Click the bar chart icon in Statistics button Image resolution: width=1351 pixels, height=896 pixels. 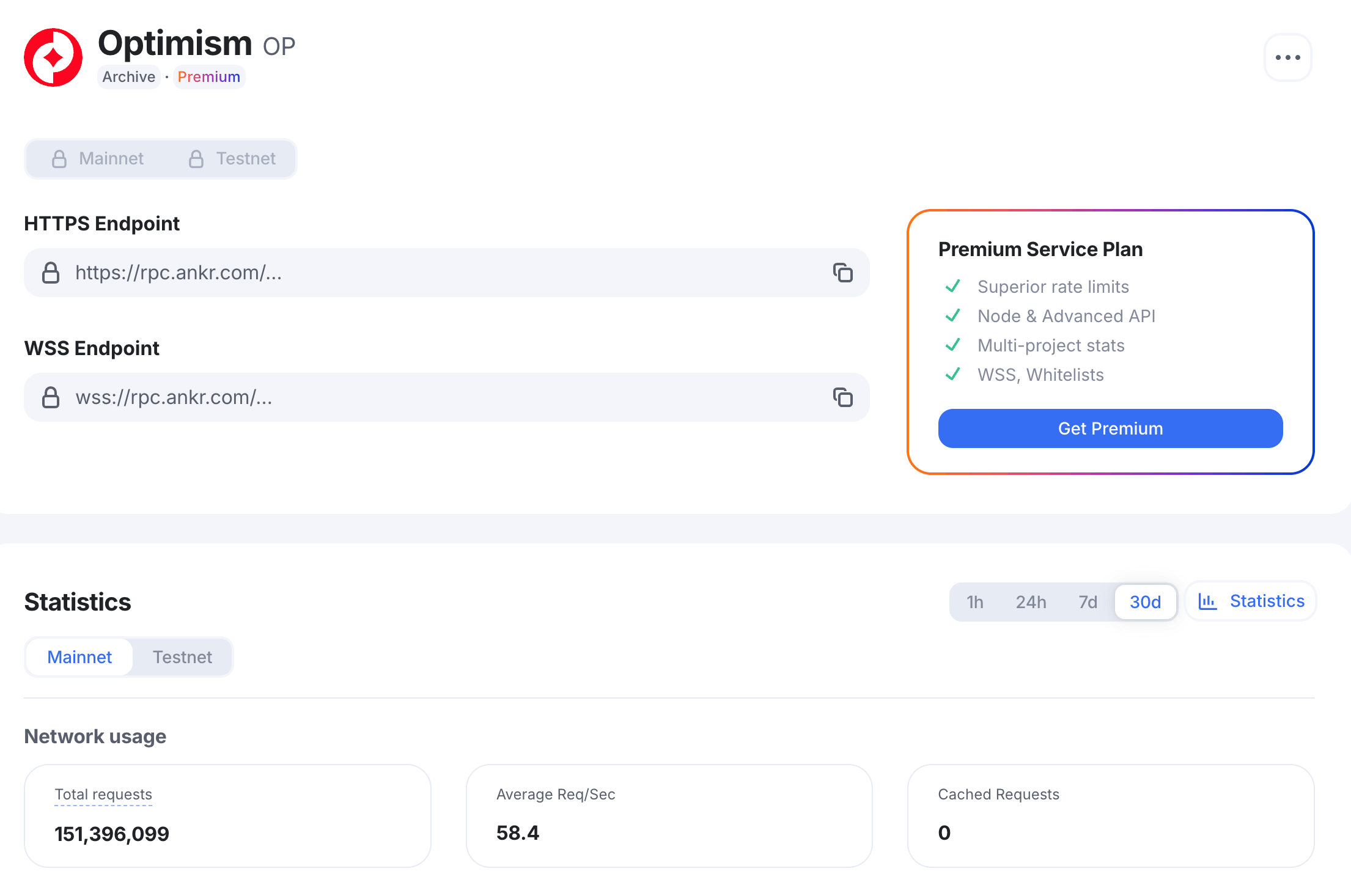coord(1207,601)
